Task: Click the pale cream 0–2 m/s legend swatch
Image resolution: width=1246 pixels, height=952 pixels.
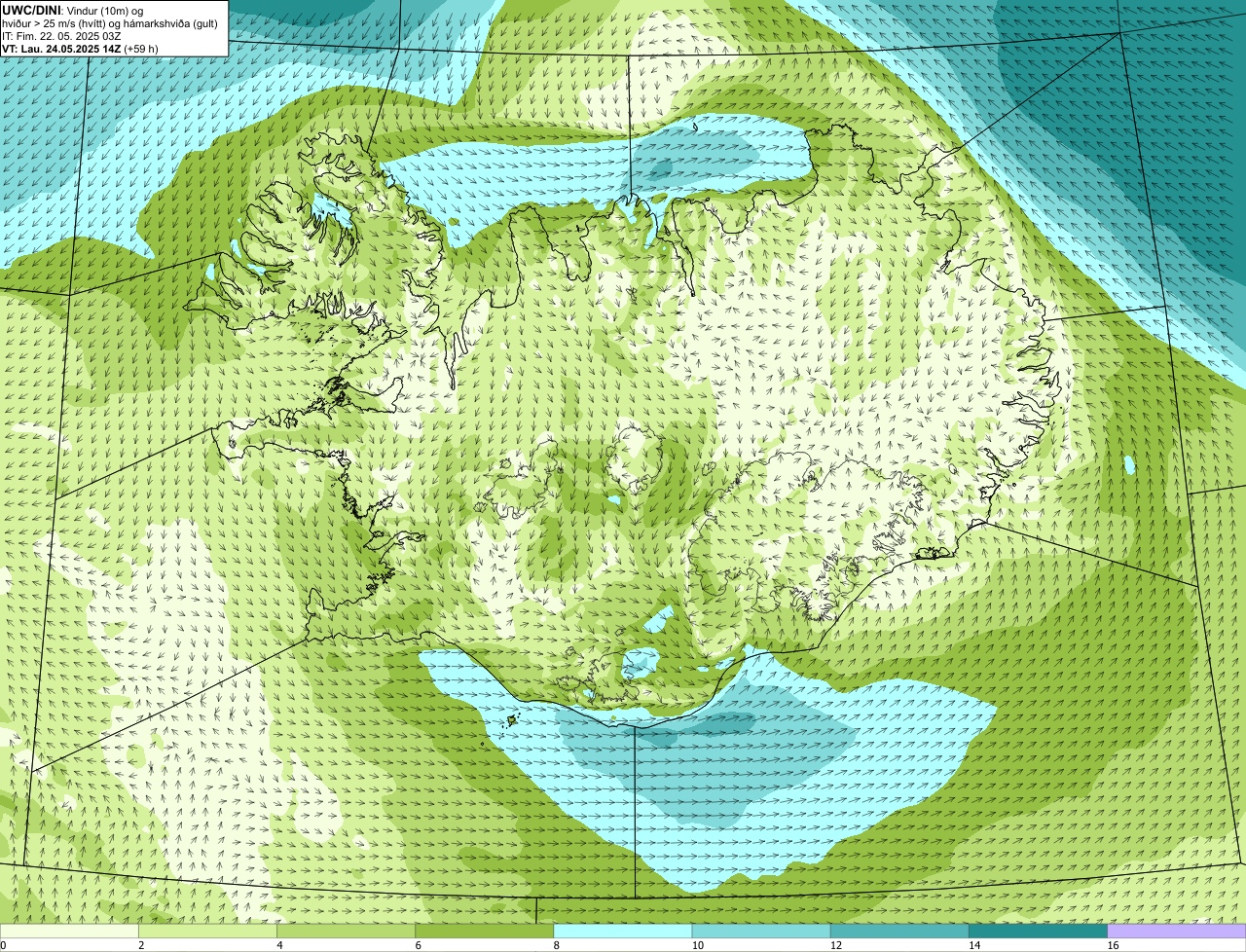Action: (x=69, y=931)
